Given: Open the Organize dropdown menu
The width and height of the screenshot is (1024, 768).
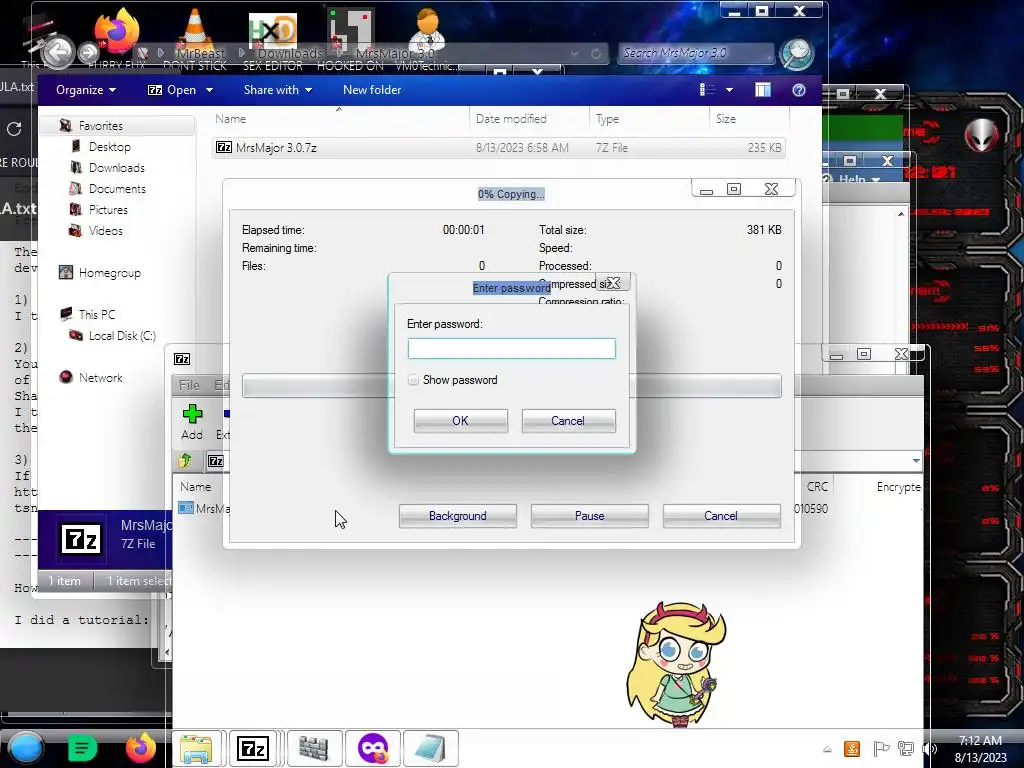Looking at the screenshot, I should 86,90.
